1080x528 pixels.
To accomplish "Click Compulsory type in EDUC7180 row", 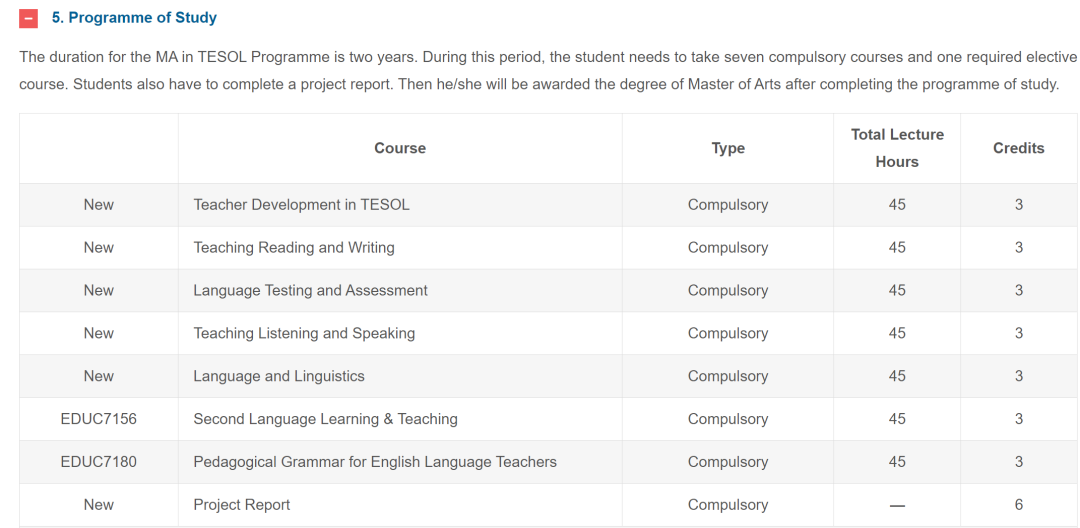I will coord(728,461).
